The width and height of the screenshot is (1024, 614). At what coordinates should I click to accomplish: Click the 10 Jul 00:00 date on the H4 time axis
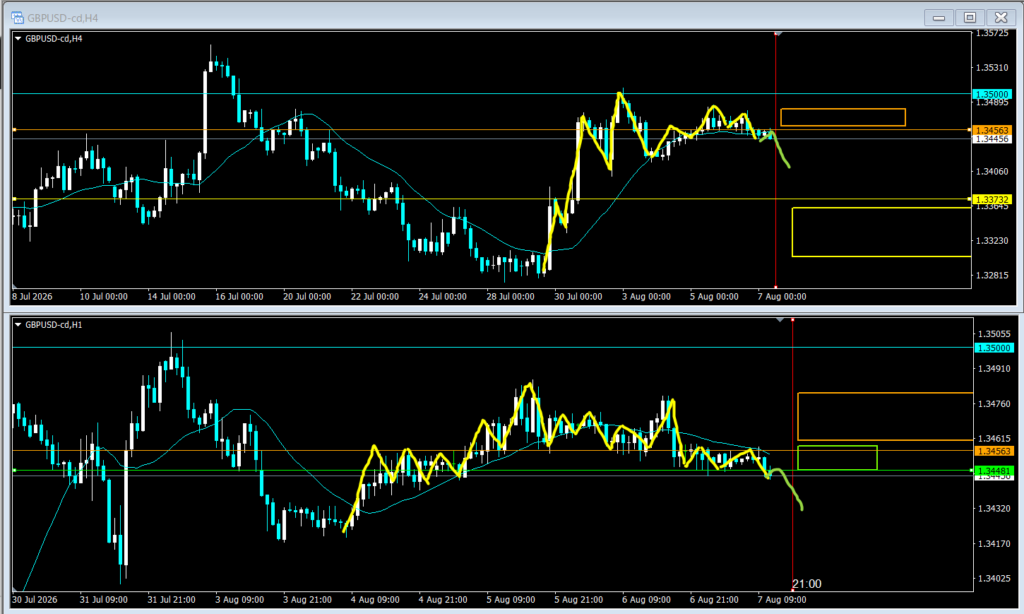pos(104,297)
